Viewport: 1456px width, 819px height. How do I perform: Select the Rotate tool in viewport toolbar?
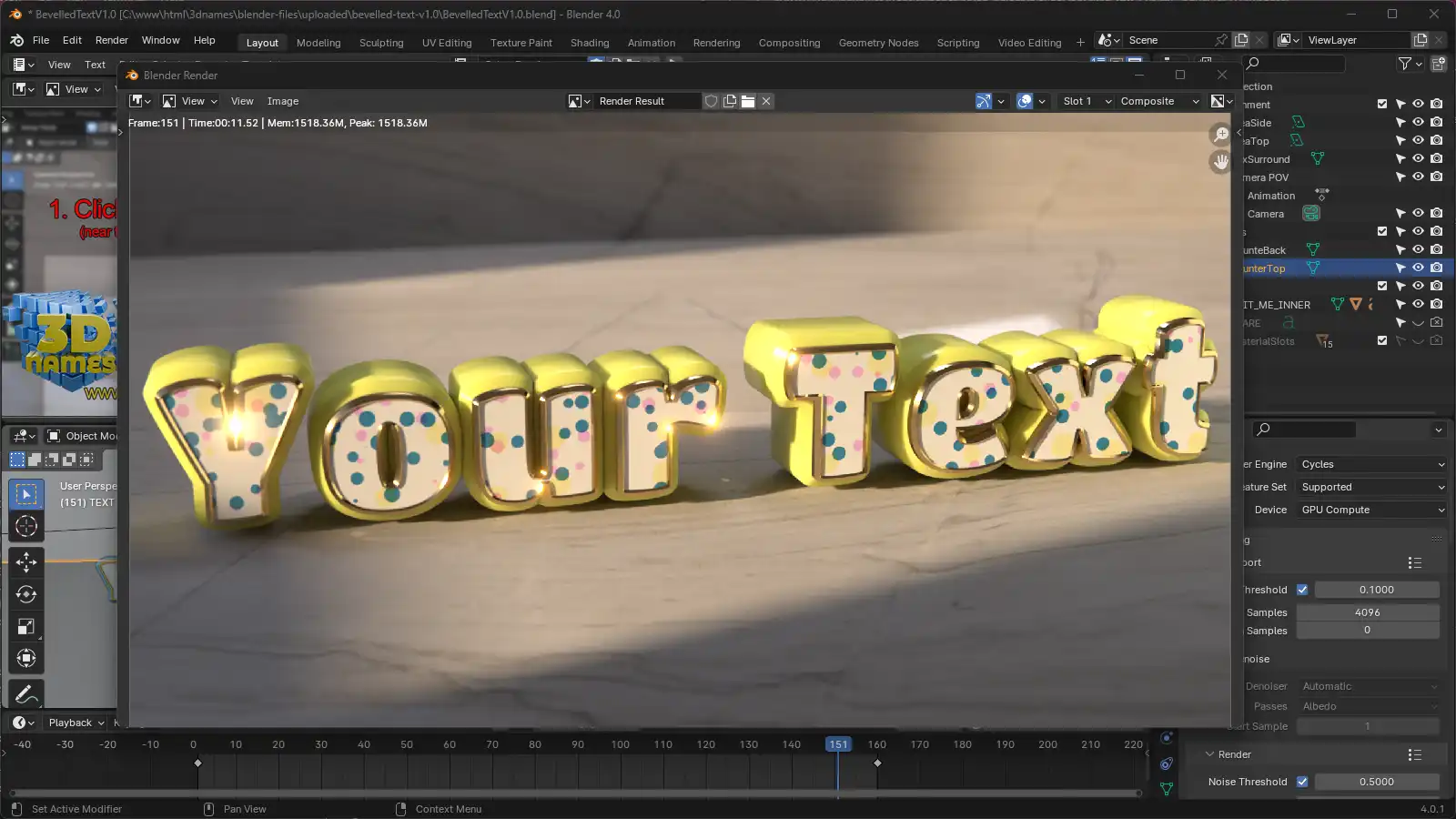click(26, 594)
